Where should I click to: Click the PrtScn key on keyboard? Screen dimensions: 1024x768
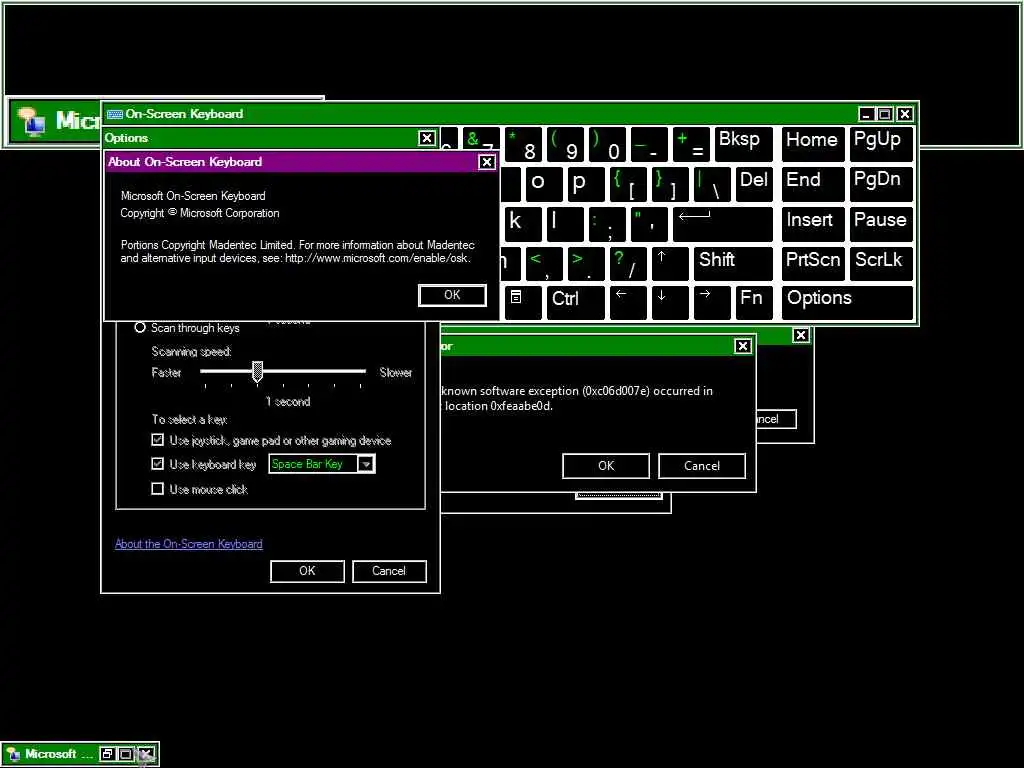click(813, 264)
